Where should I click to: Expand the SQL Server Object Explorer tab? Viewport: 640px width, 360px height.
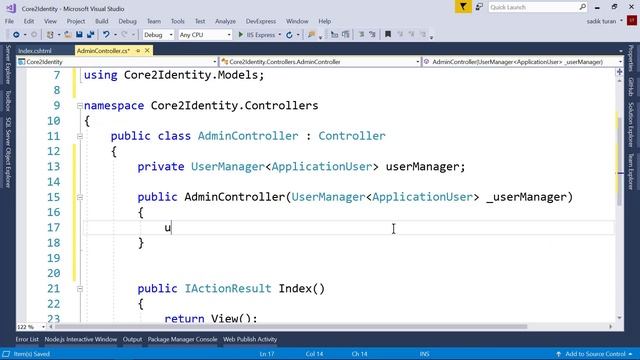click(x=8, y=152)
